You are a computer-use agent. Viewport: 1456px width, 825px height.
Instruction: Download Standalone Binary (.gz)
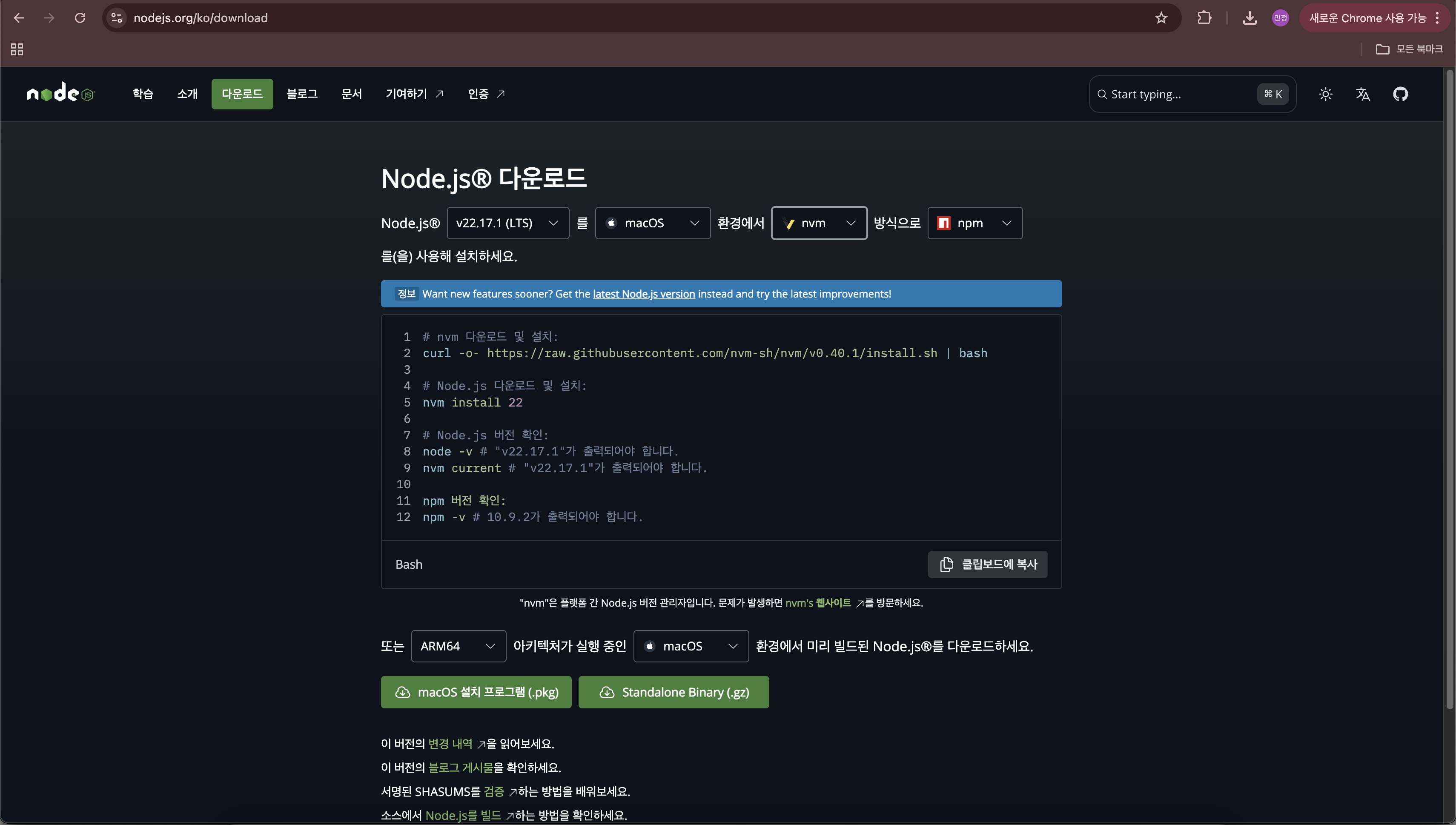[674, 692]
